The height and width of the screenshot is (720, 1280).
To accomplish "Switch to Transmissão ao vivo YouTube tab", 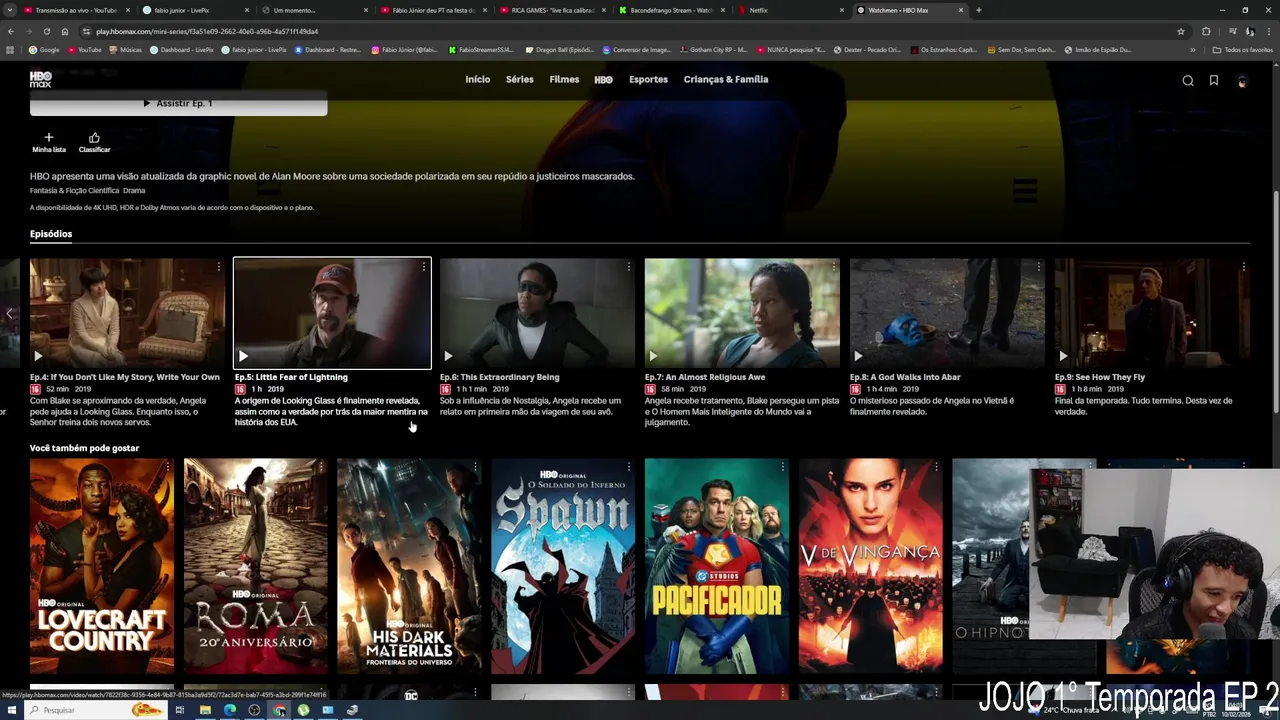I will click(x=77, y=10).
